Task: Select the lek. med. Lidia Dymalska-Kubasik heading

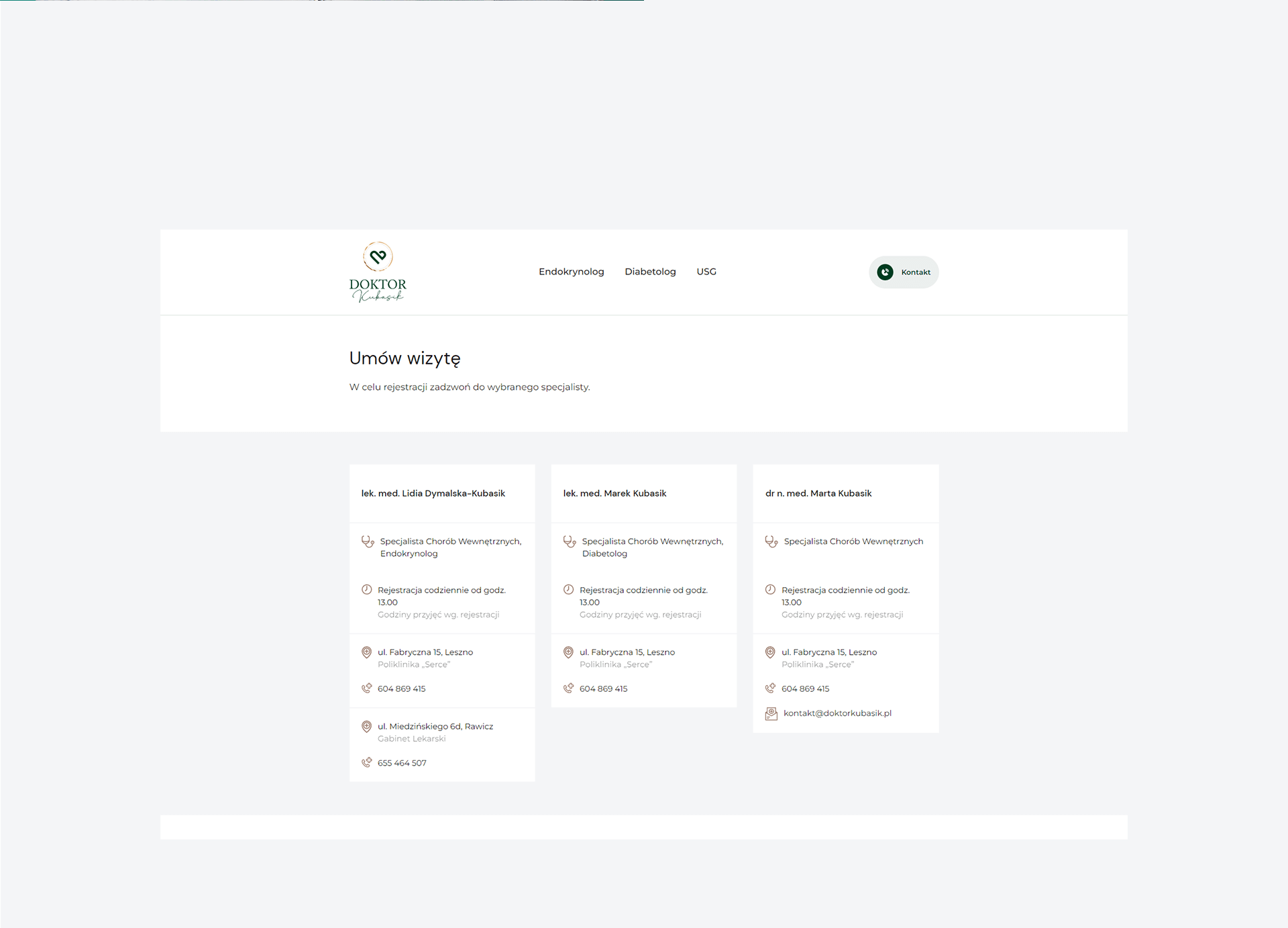Action: tap(433, 493)
